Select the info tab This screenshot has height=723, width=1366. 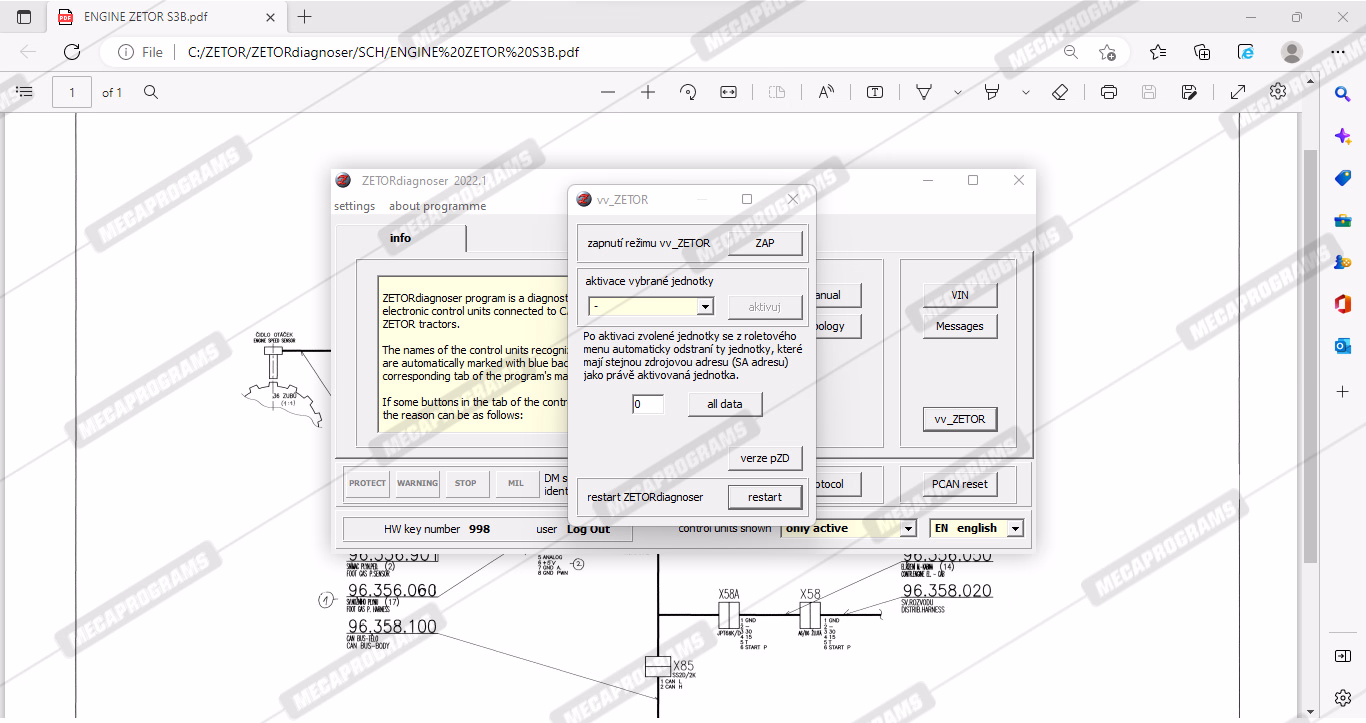[401, 238]
